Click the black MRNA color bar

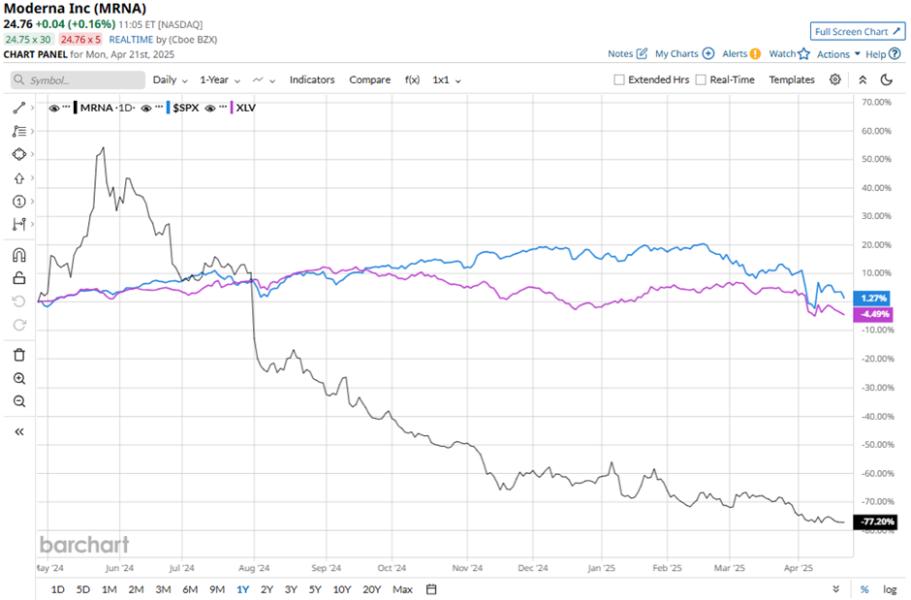click(76, 107)
